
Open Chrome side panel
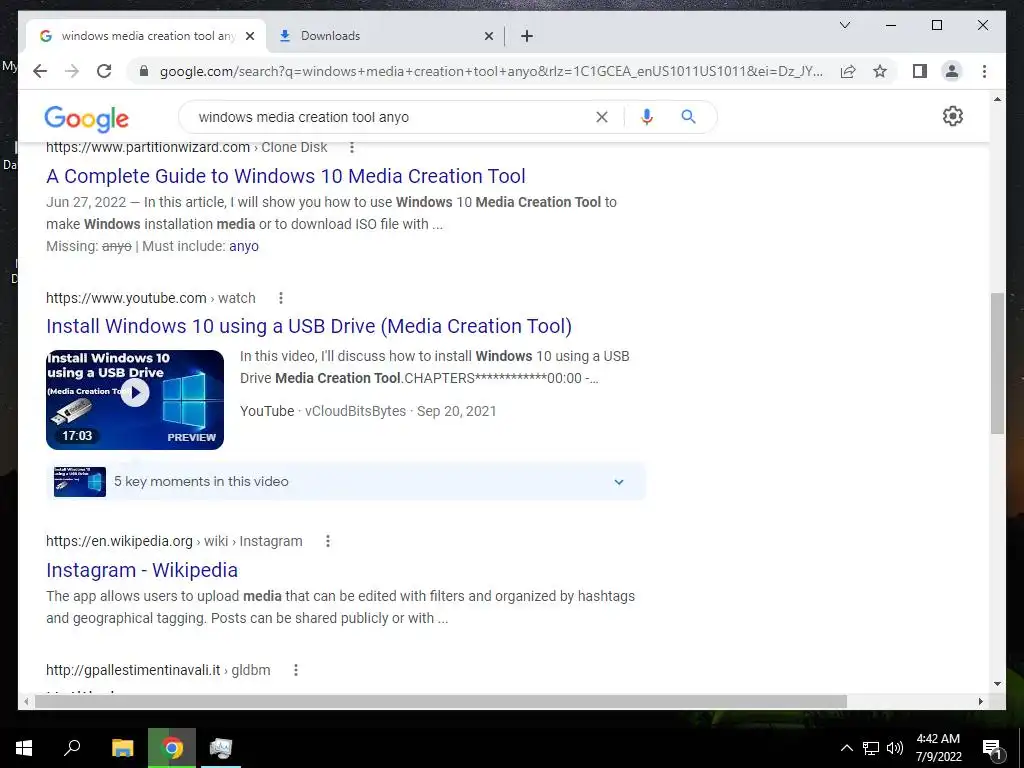point(920,71)
